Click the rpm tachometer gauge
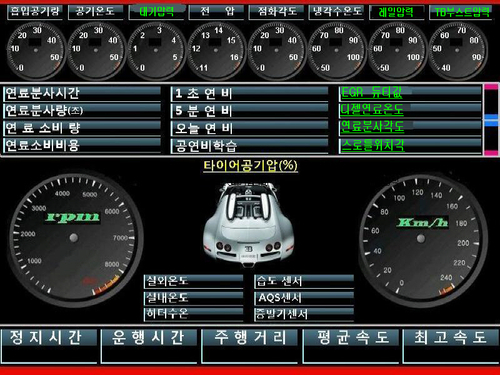500x375 pixels. click(x=75, y=237)
